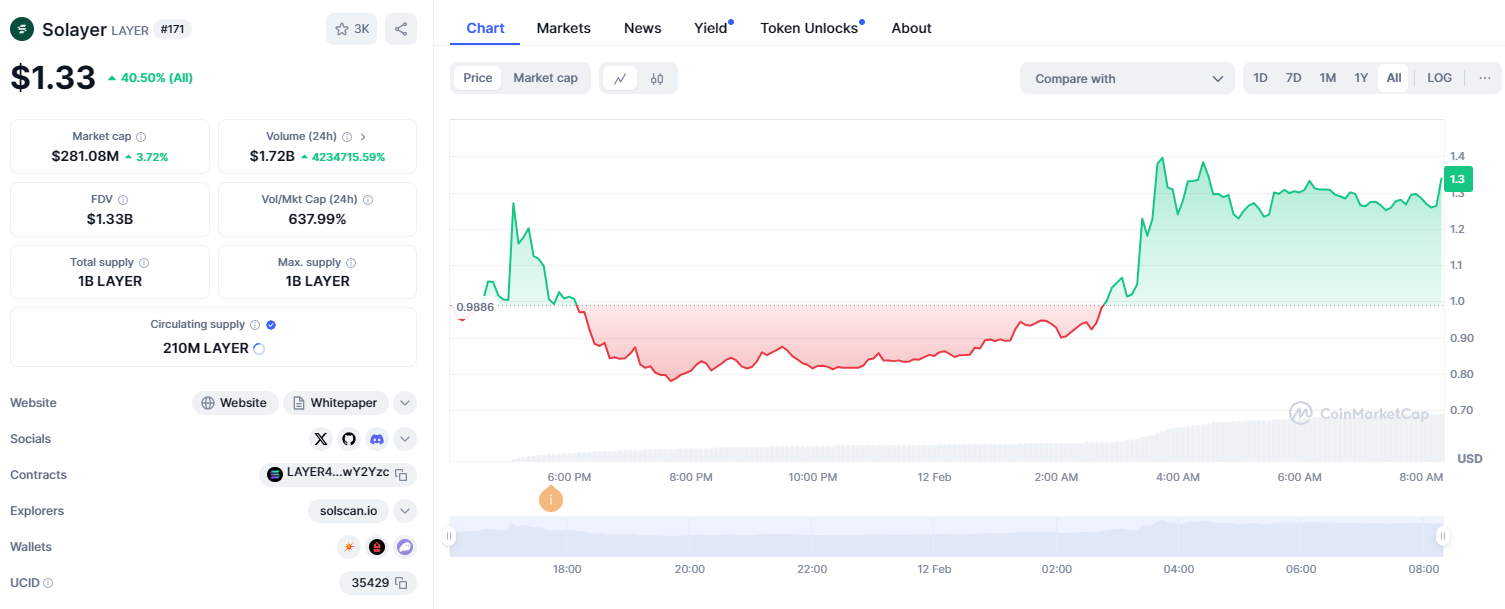Screen dimensions: 1505x609
Task: Copy the UCID 35429 value
Action: (x=401, y=583)
